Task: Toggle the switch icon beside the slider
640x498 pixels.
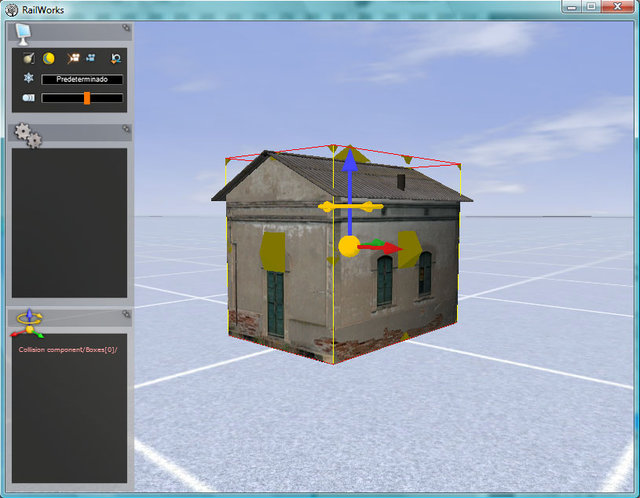Action: click(x=28, y=98)
